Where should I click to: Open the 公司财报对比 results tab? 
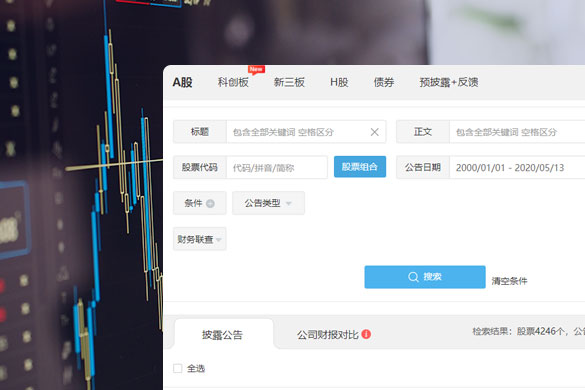point(328,334)
